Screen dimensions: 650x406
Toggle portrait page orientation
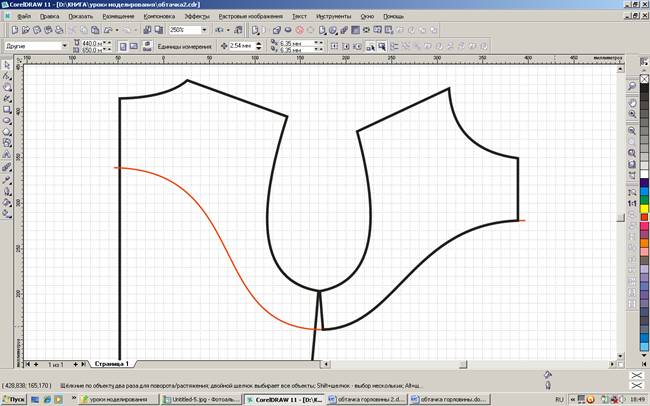click(x=123, y=46)
